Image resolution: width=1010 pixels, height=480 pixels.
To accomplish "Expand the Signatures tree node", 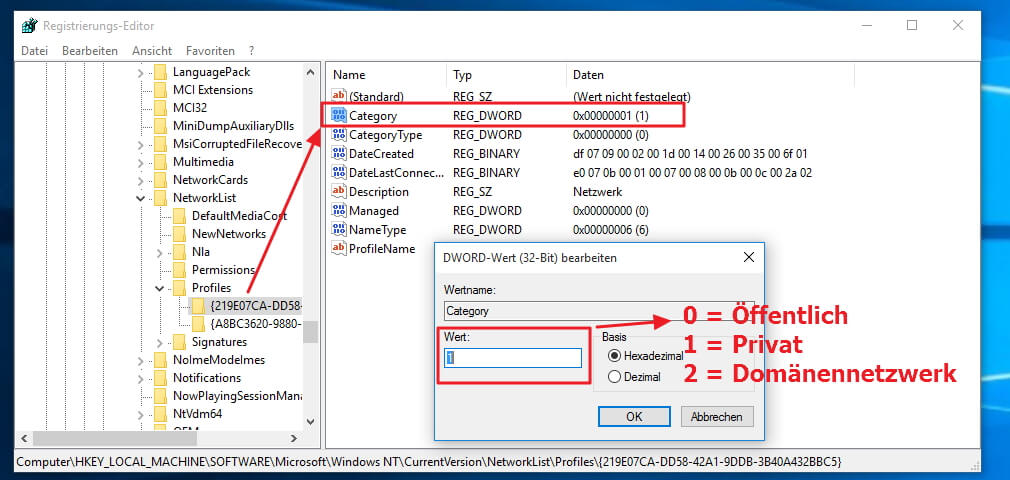I will [160, 342].
